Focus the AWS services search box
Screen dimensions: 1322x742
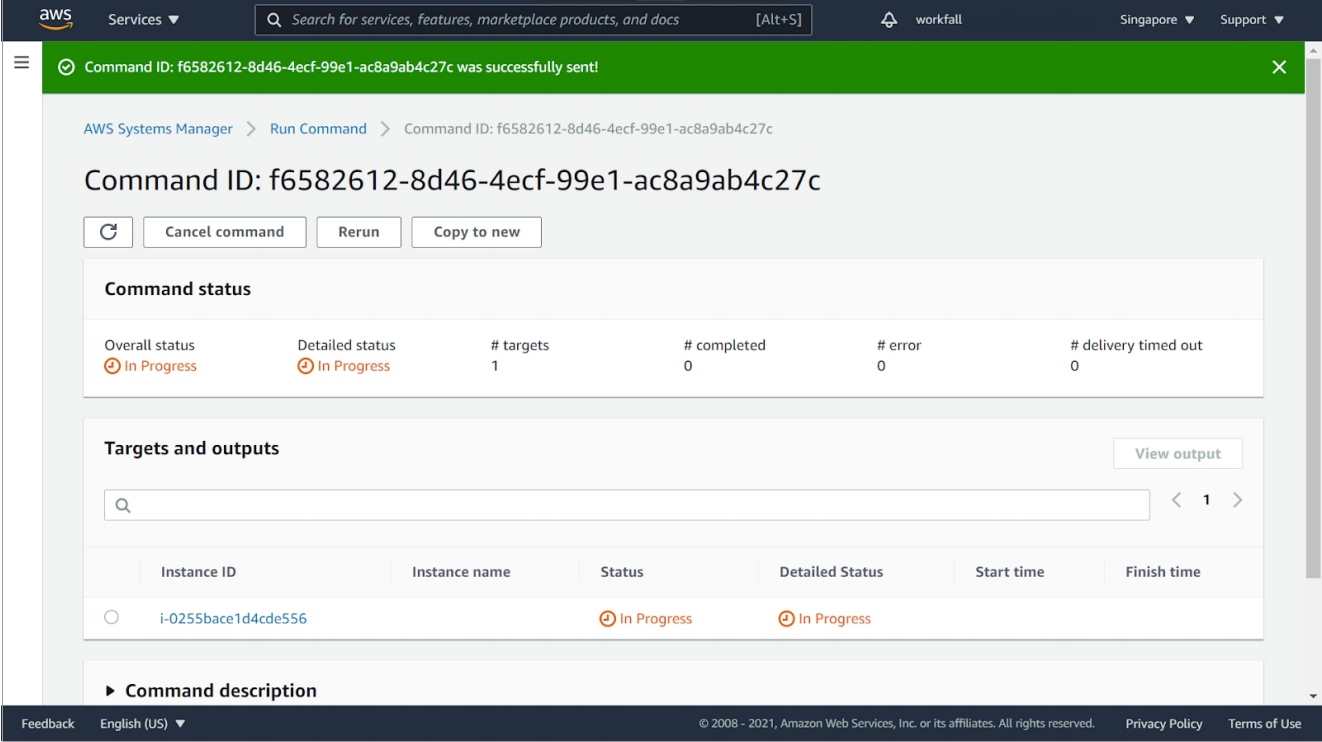(533, 20)
